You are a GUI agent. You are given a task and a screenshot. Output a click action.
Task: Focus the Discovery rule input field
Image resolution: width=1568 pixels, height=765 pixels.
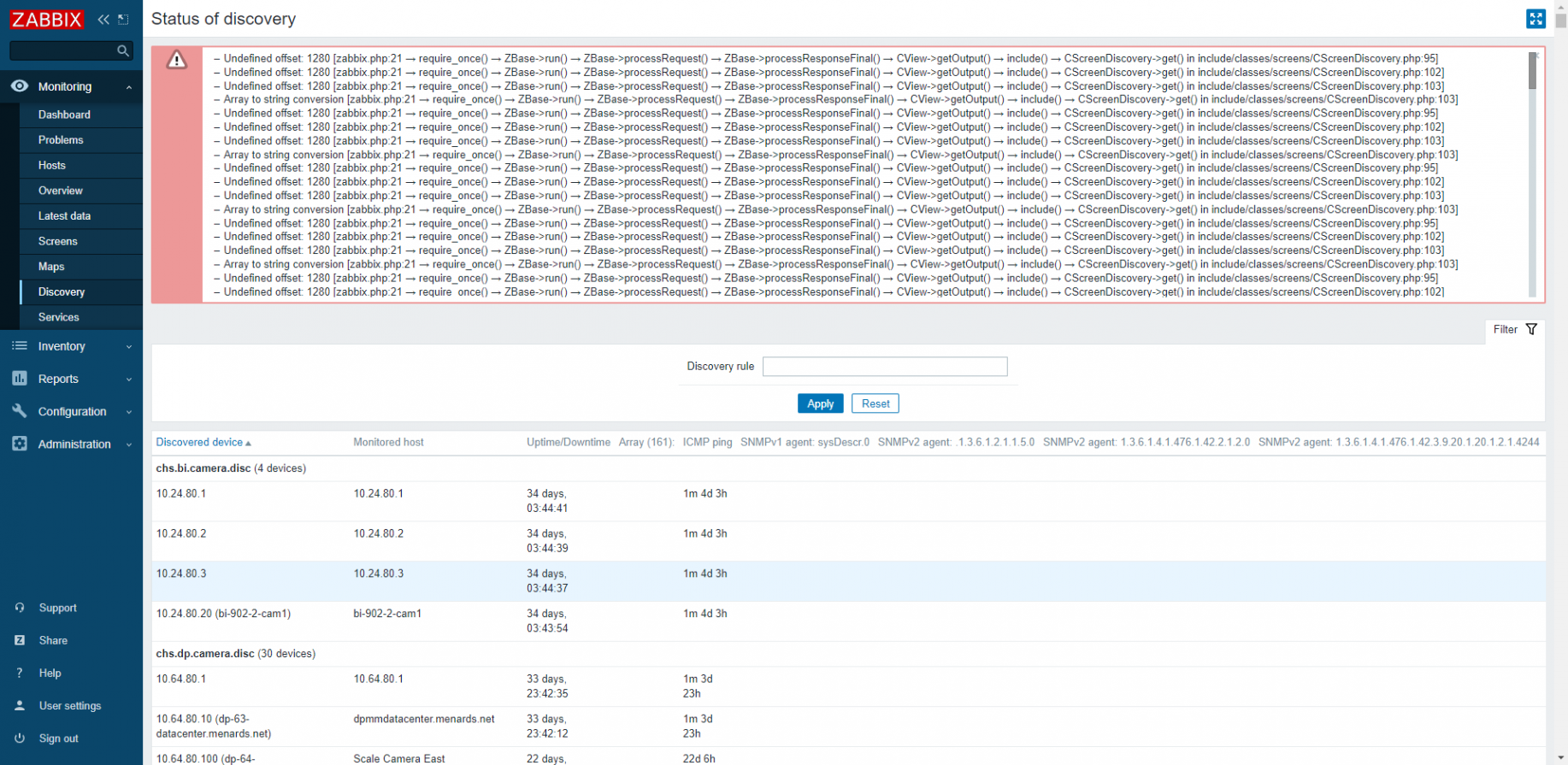tap(885, 367)
